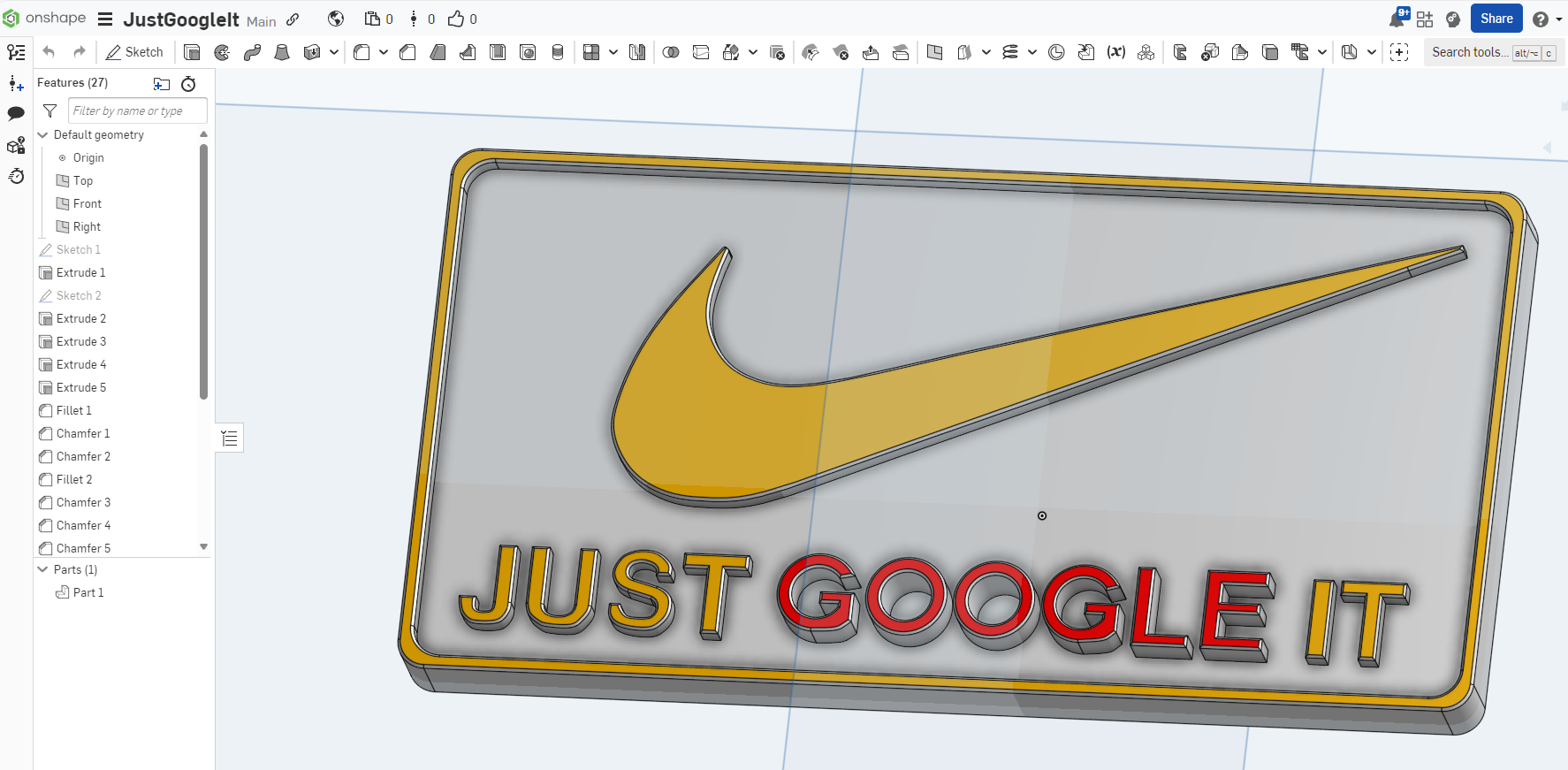The height and width of the screenshot is (770, 1568).
Task: Open the Variable (x) tool
Action: click(1116, 52)
